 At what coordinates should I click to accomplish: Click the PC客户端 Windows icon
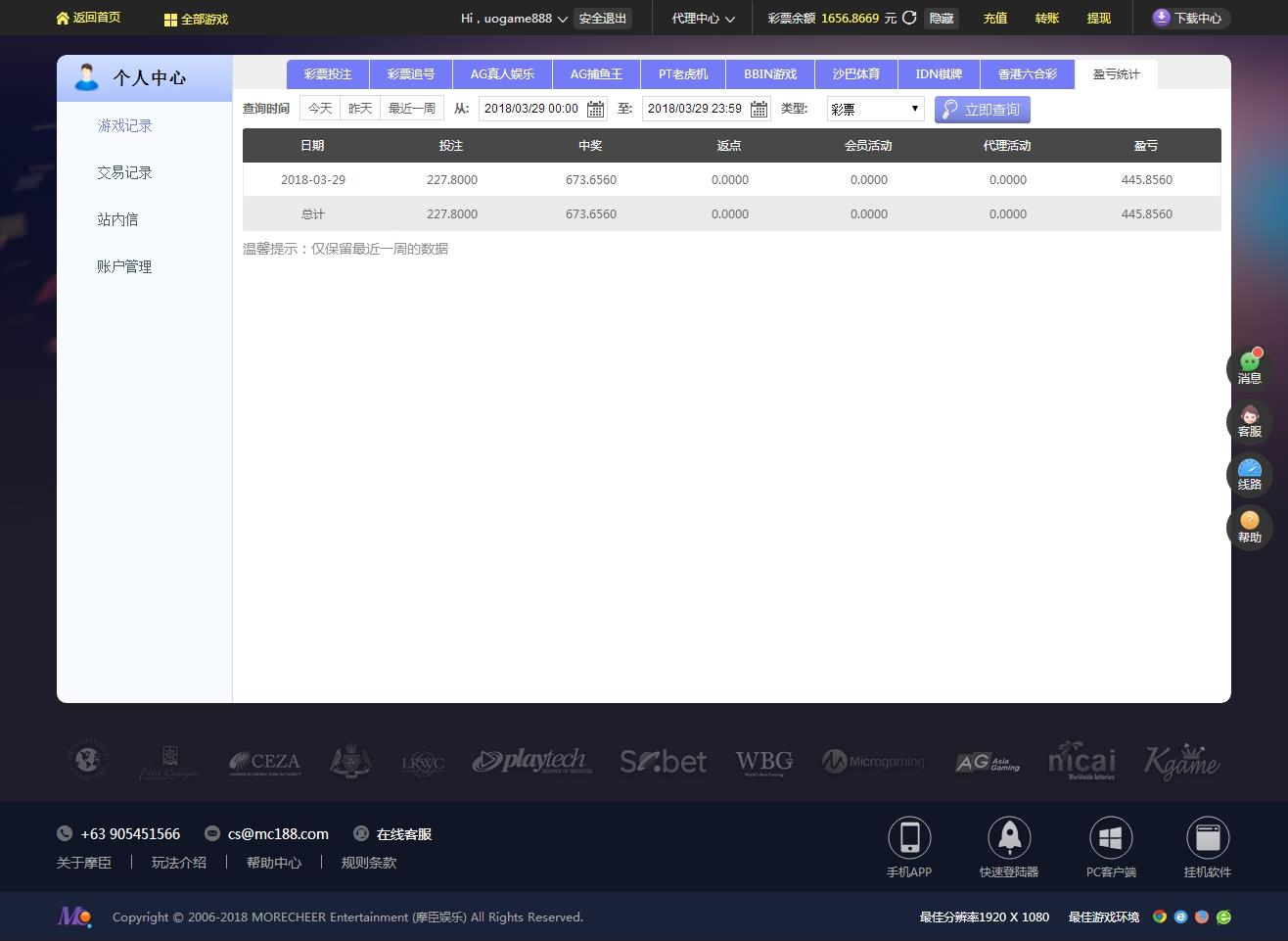coord(1111,837)
